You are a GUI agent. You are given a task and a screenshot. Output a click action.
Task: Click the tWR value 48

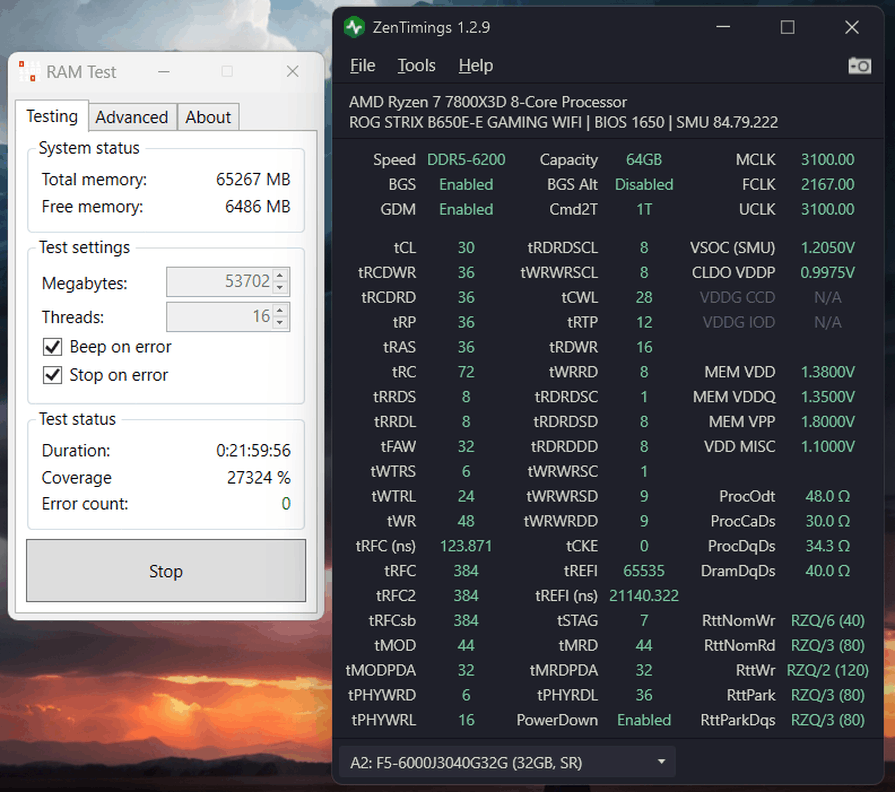pyautogui.click(x=466, y=522)
